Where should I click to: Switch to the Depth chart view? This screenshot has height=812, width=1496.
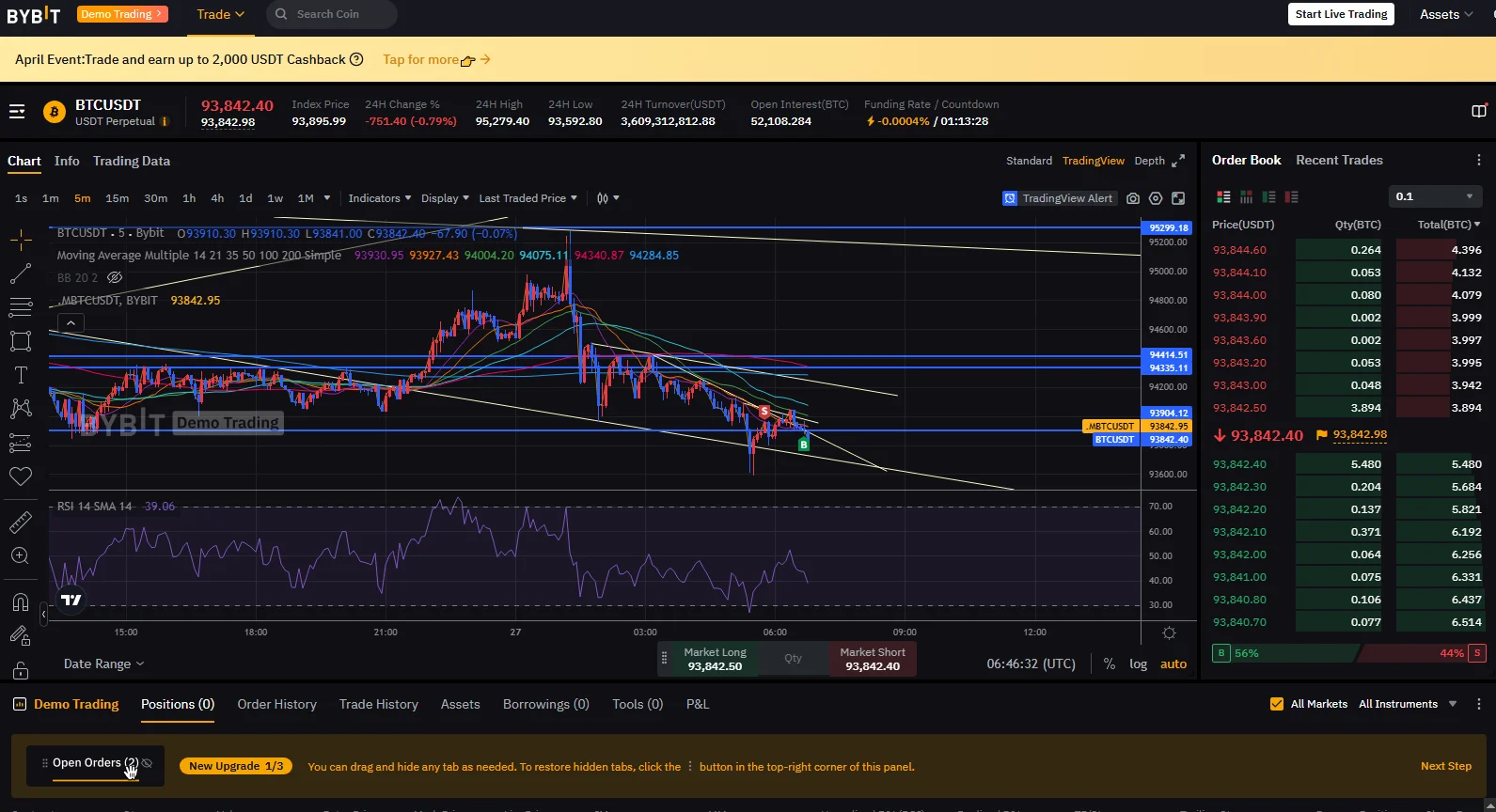click(x=1149, y=161)
